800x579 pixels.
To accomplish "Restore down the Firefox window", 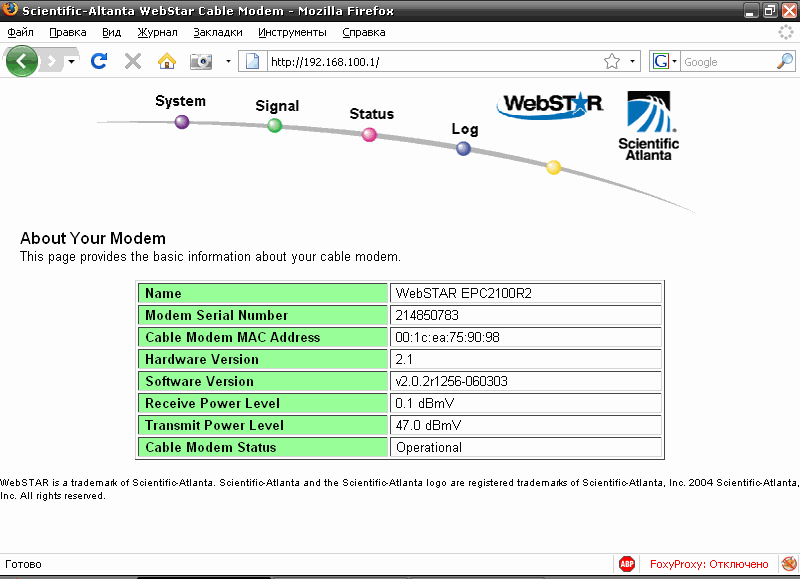I will (770, 10).
